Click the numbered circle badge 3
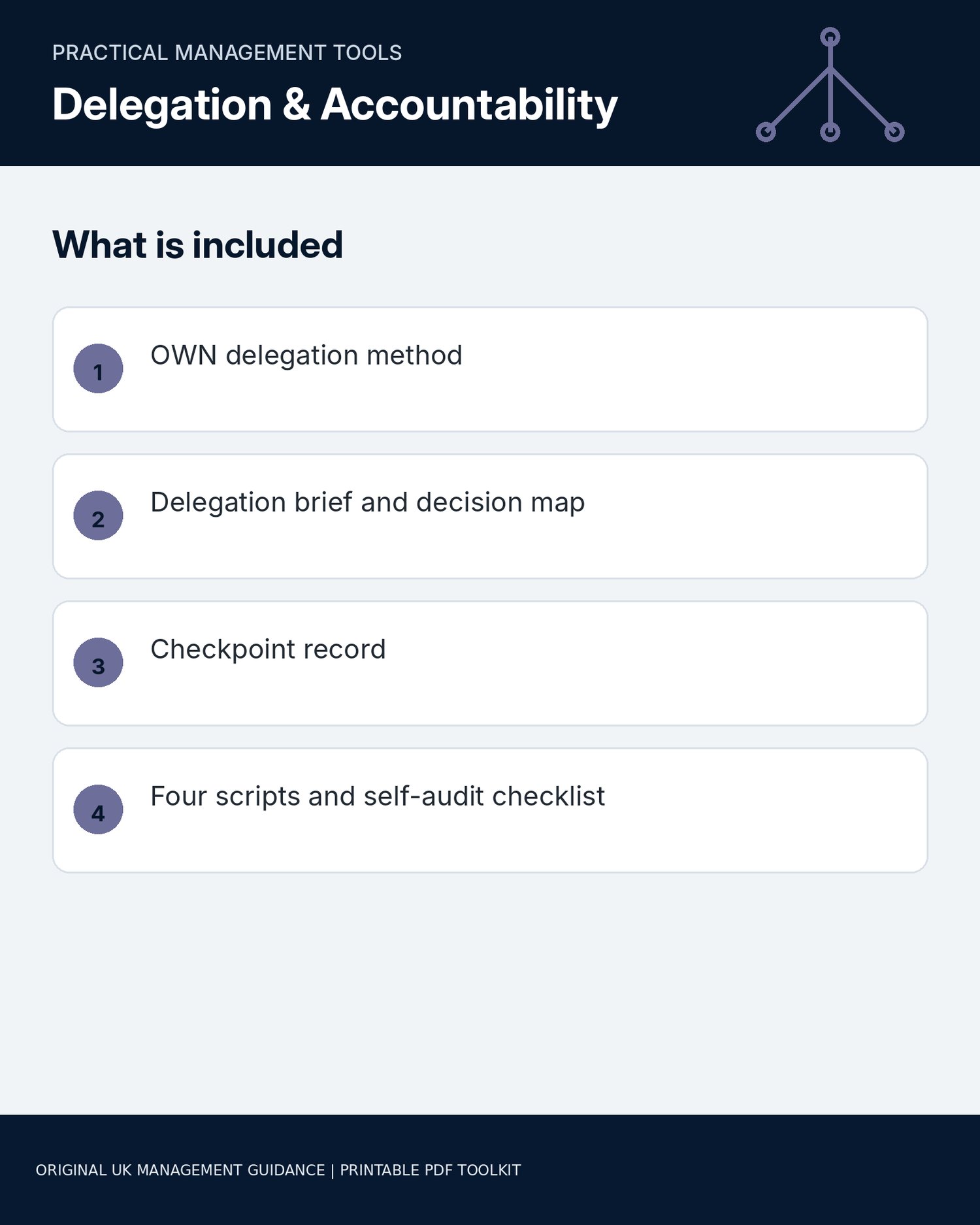Screen dimensions: 980x1225 point(98,662)
